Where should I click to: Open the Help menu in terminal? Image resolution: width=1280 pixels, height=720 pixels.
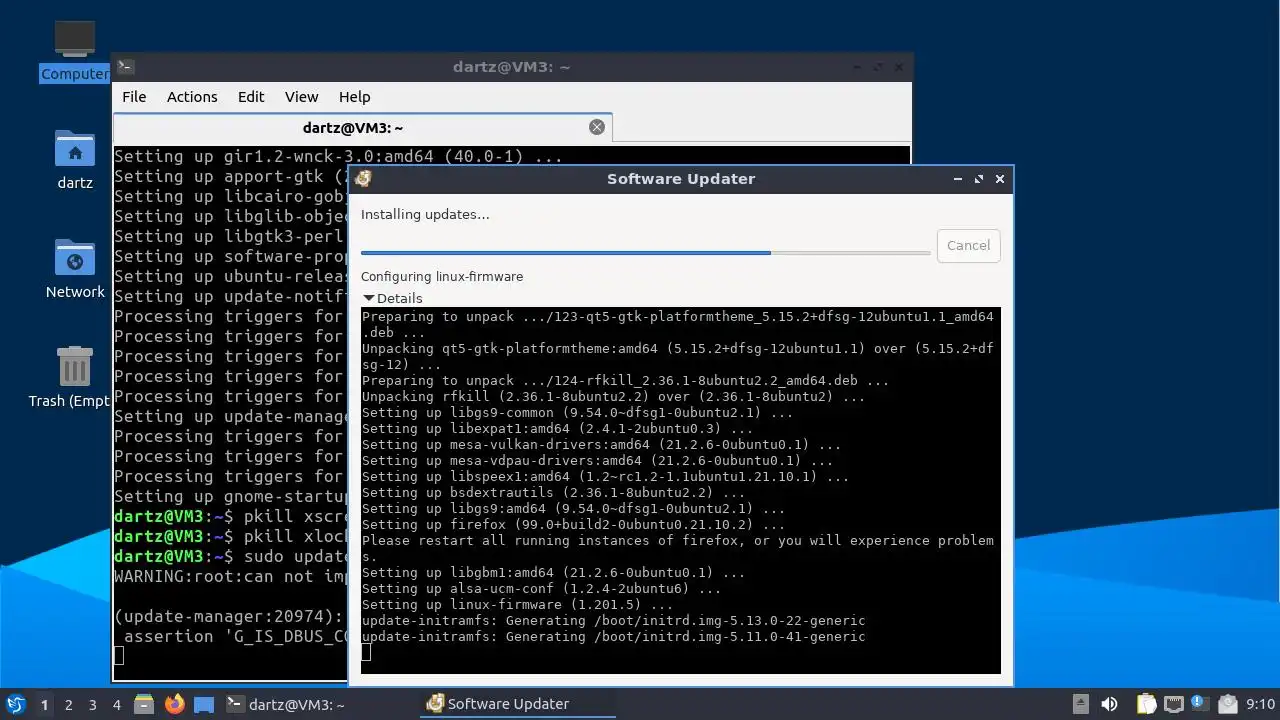[x=354, y=97]
